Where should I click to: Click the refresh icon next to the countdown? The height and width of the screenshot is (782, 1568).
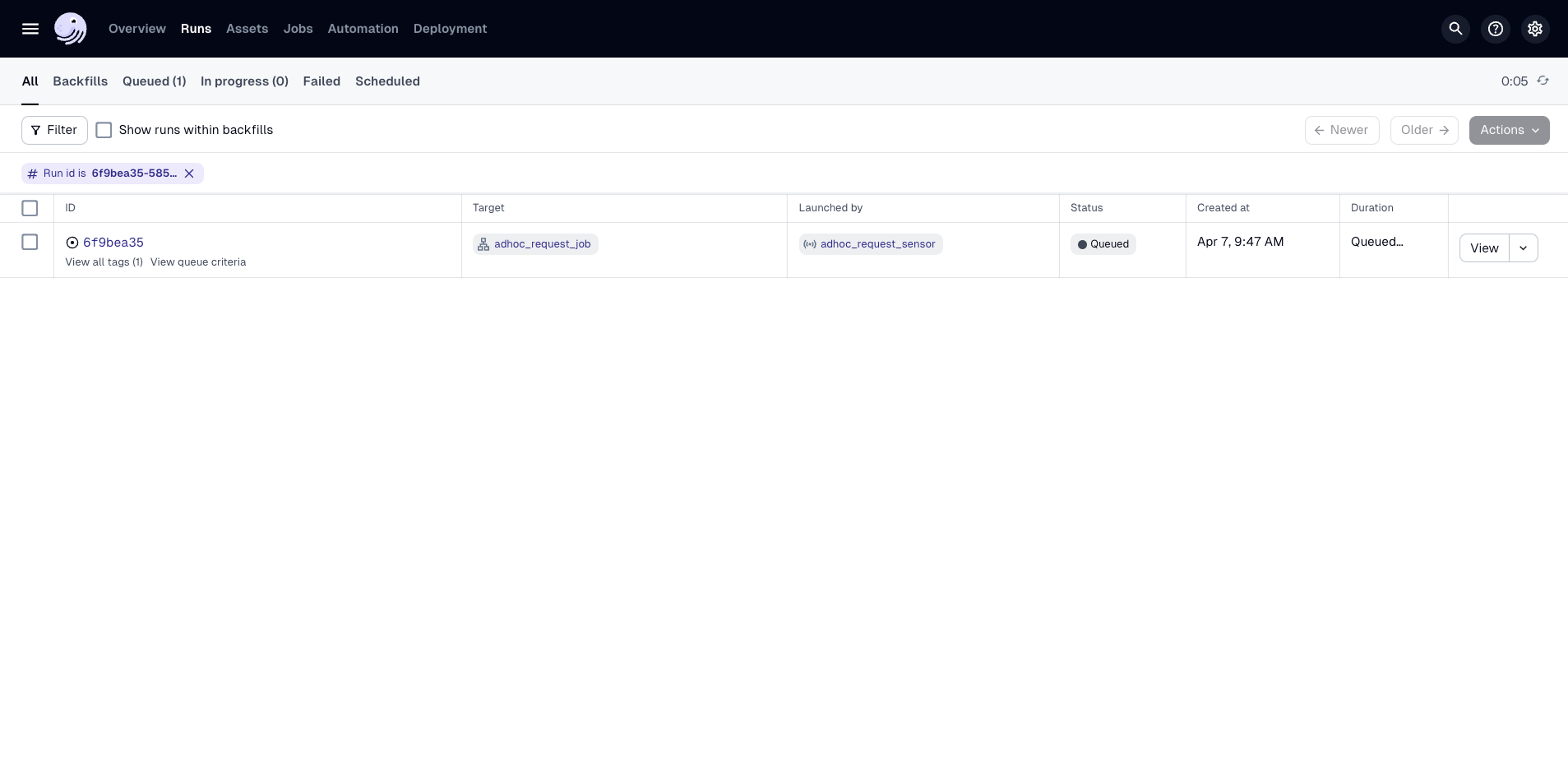click(1543, 81)
